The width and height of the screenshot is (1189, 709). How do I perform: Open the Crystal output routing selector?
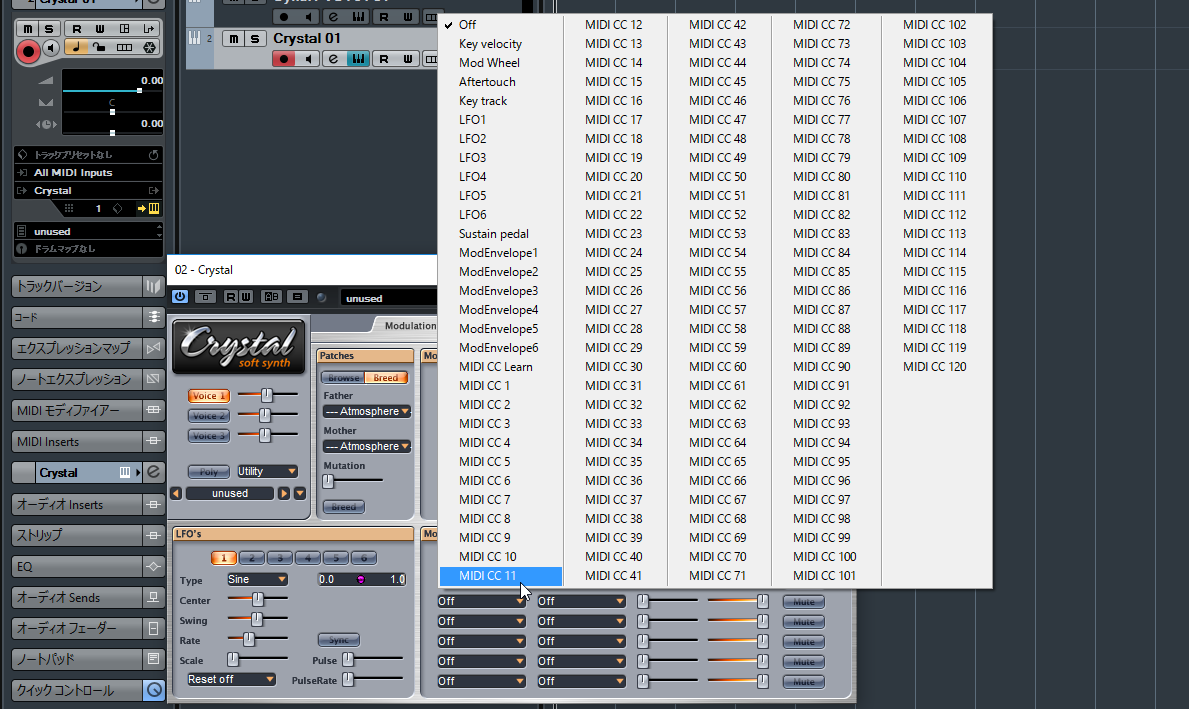[x=88, y=190]
